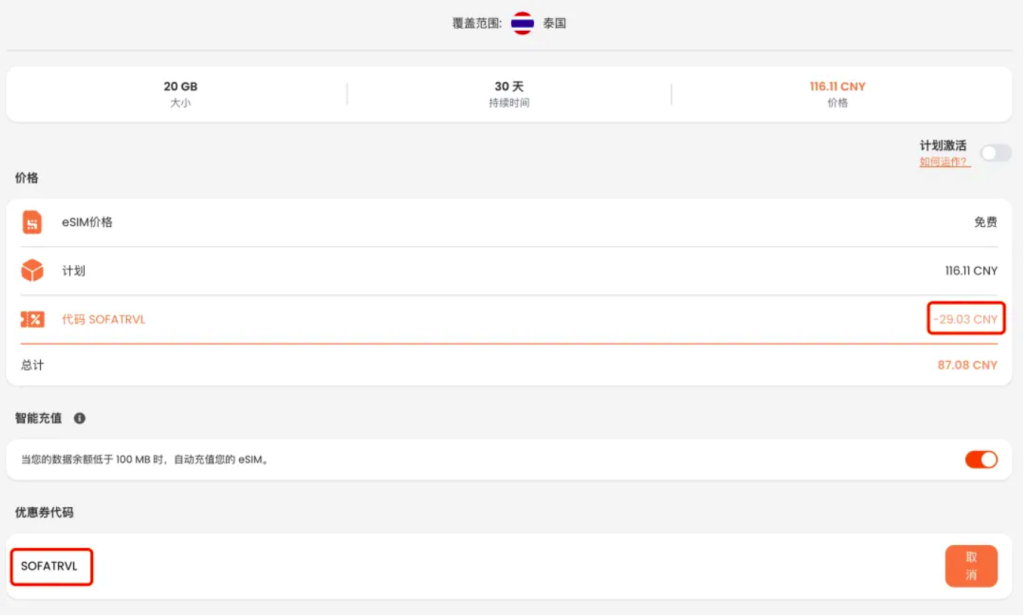The height and width of the screenshot is (616, 1024).
Task: Click the orange plan cube icon
Action: pos(32,271)
